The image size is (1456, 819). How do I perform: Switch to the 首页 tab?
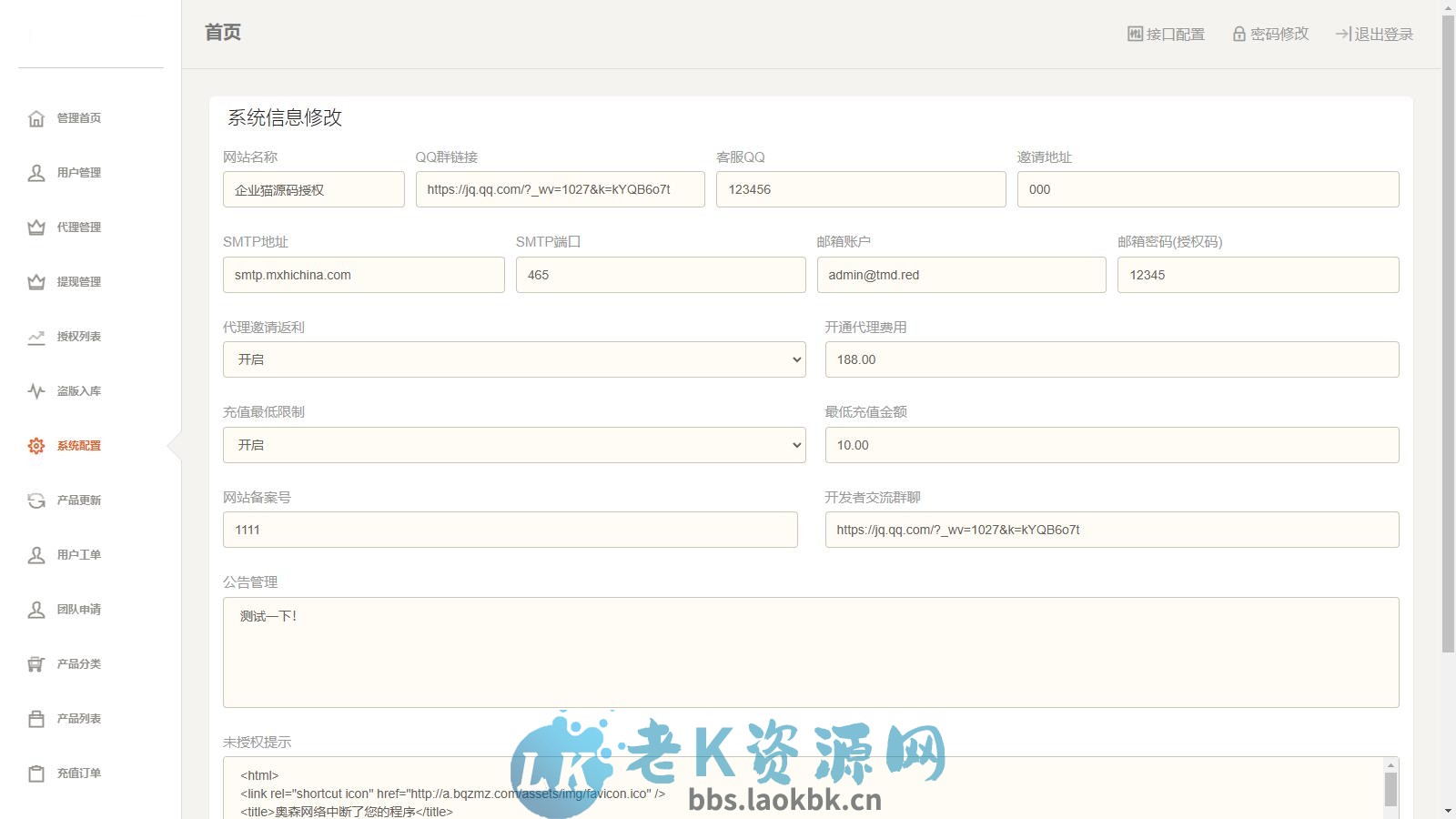(x=221, y=33)
